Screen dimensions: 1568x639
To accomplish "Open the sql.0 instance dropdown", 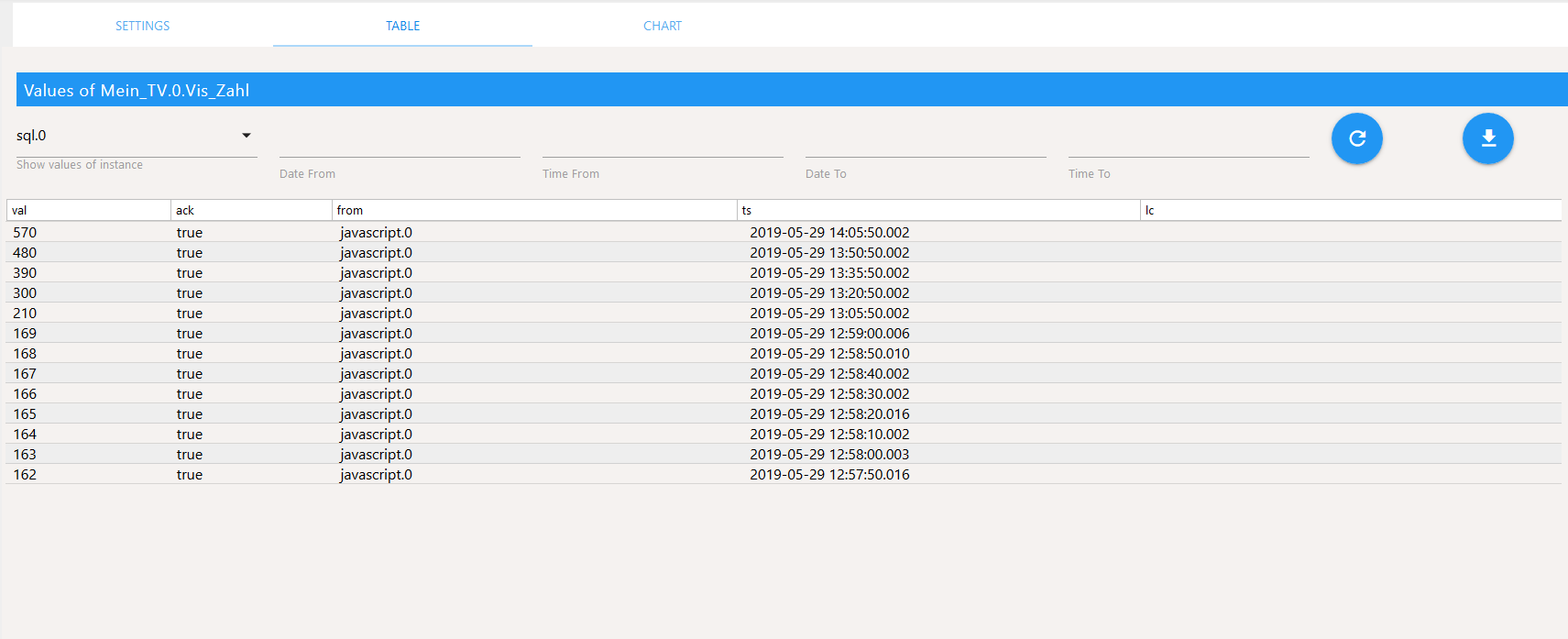I will (137, 136).
